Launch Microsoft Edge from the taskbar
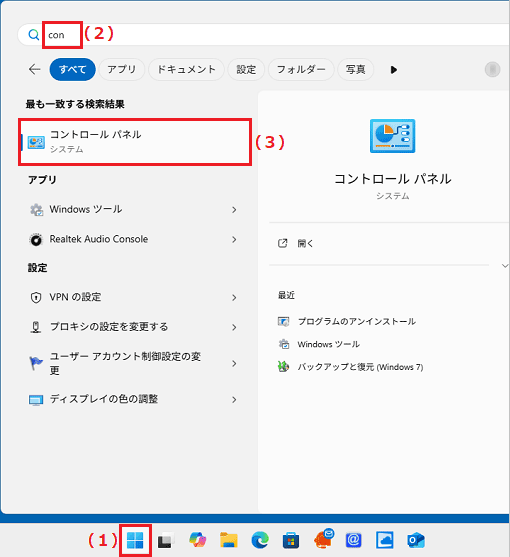Screen dimensions: 510x557 coord(260,540)
